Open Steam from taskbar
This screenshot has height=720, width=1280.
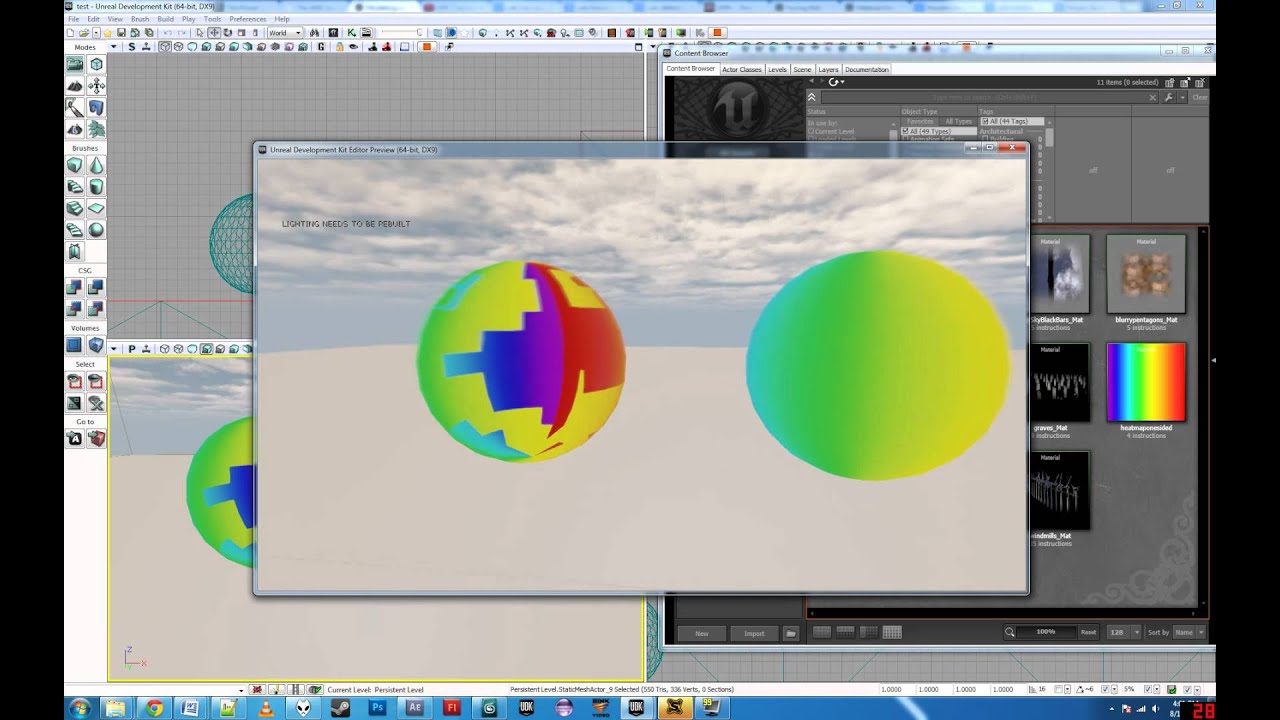point(340,708)
